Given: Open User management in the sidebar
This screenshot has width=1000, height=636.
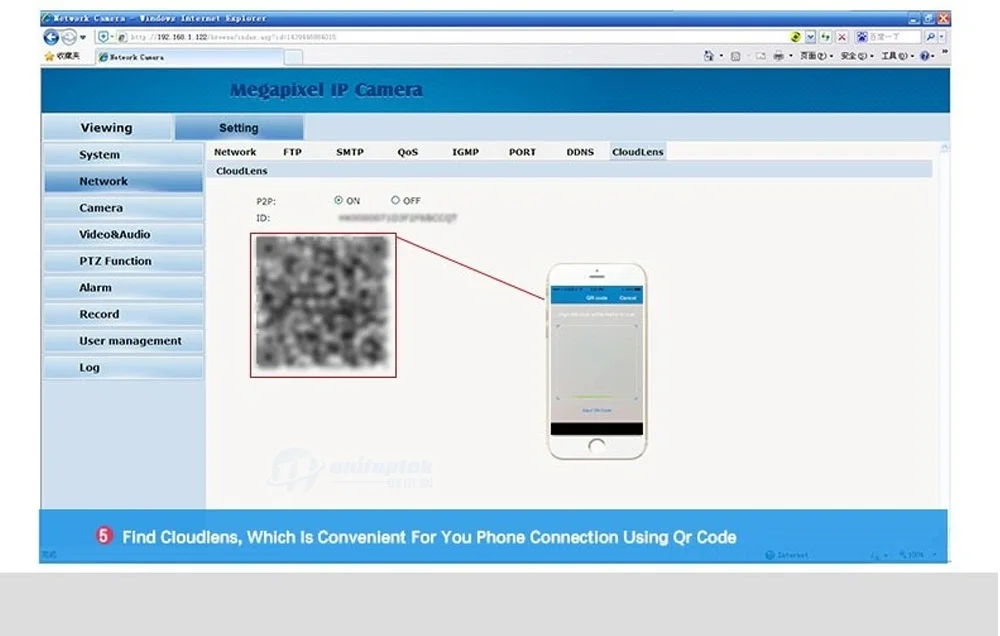Looking at the screenshot, I should point(124,341).
